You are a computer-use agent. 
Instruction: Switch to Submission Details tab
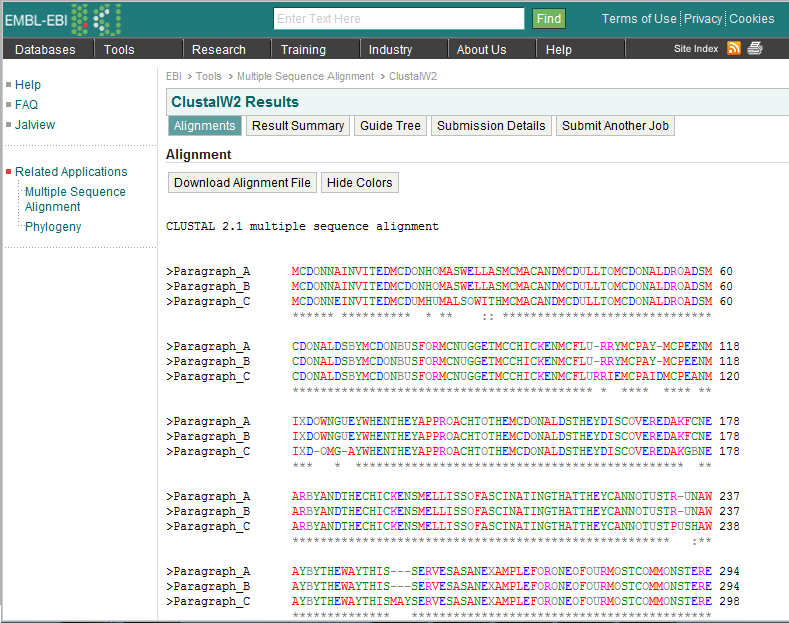coord(491,126)
